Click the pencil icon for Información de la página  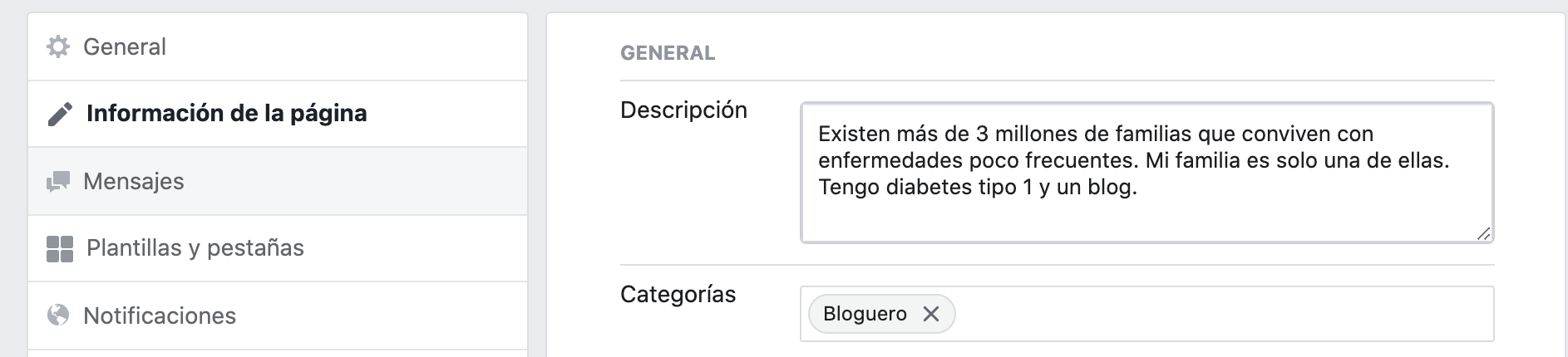(60, 114)
